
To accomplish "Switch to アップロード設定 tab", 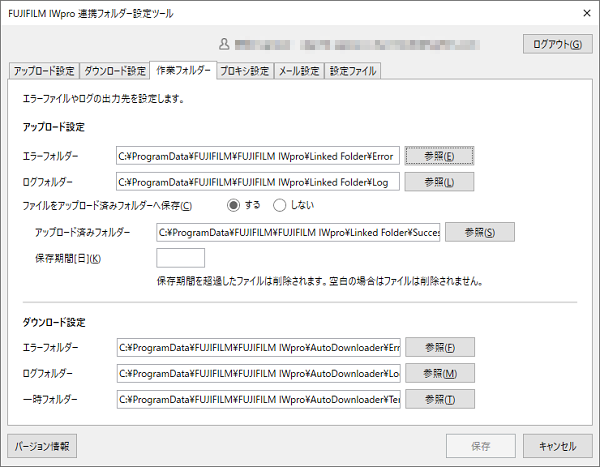I will (44, 71).
